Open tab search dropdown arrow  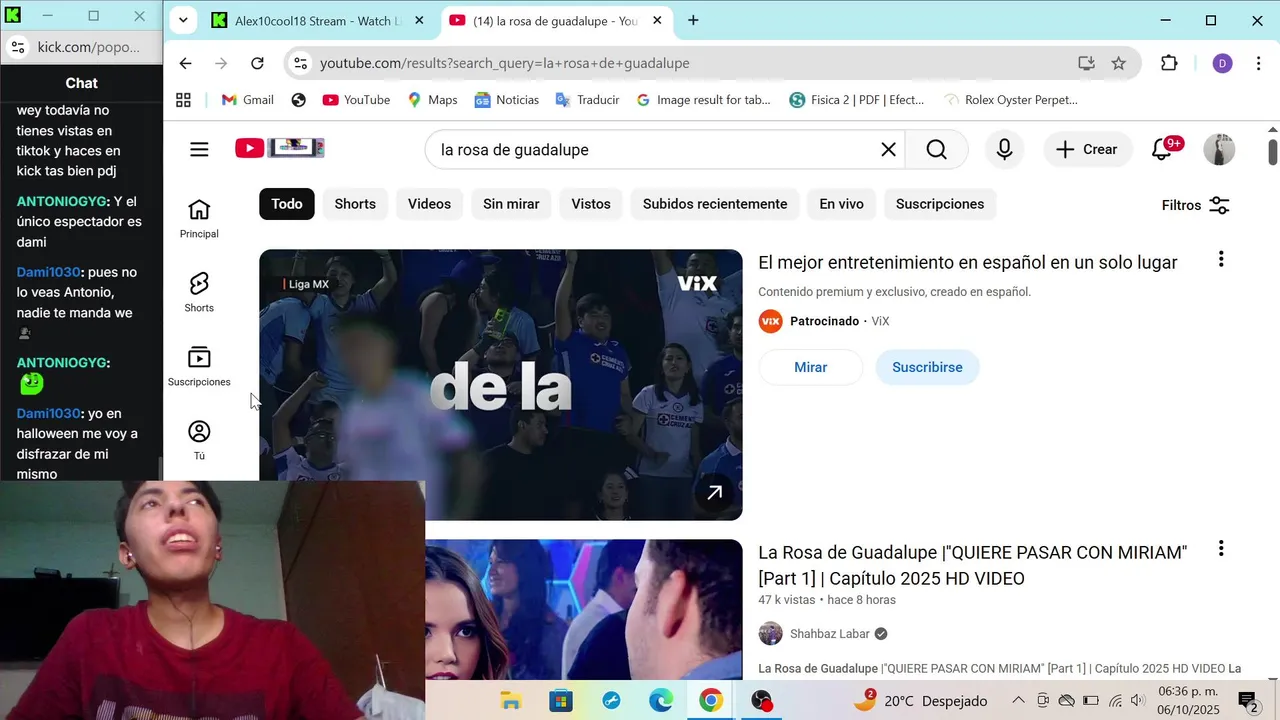182,20
